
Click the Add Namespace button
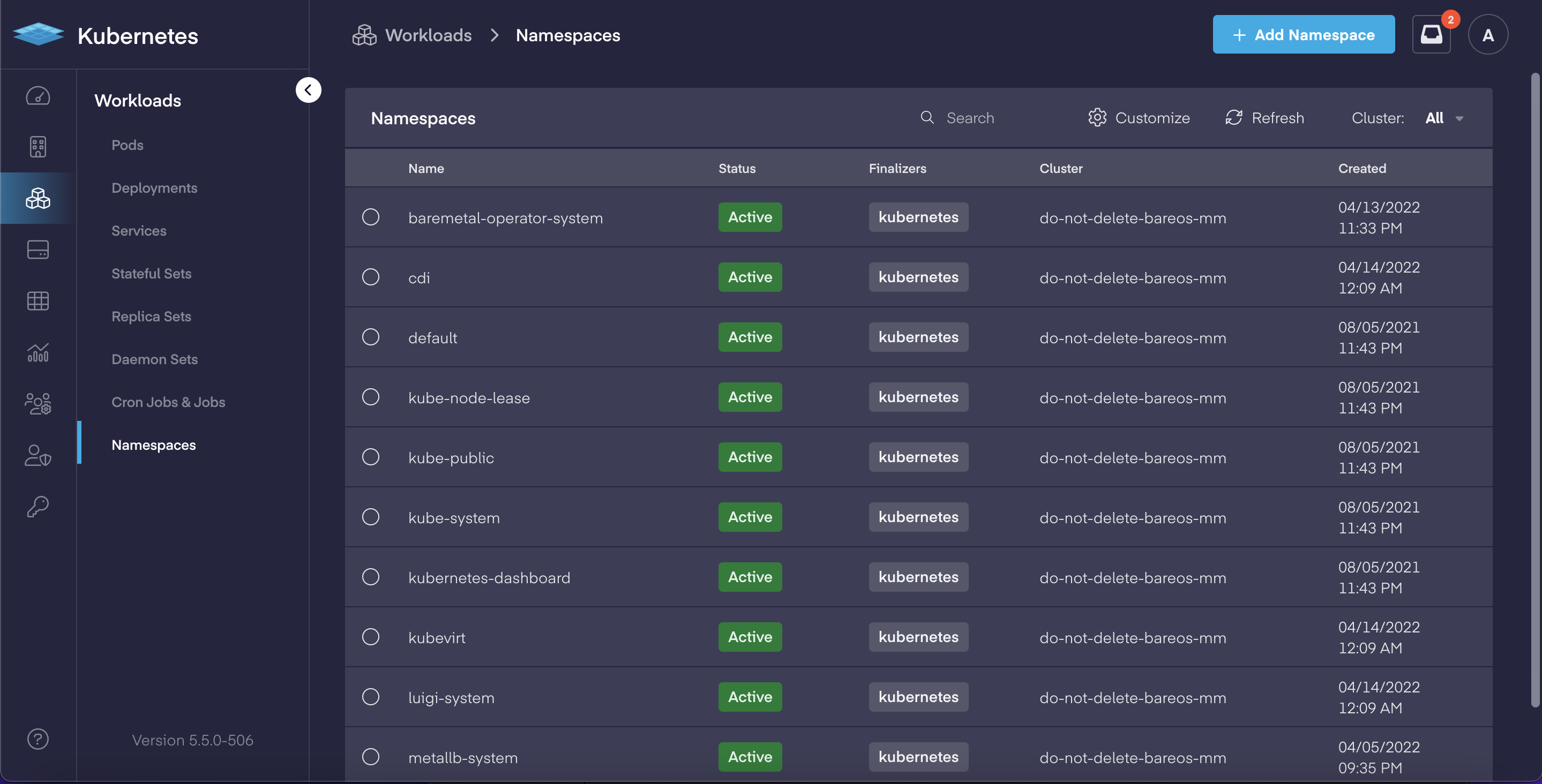(1303, 34)
